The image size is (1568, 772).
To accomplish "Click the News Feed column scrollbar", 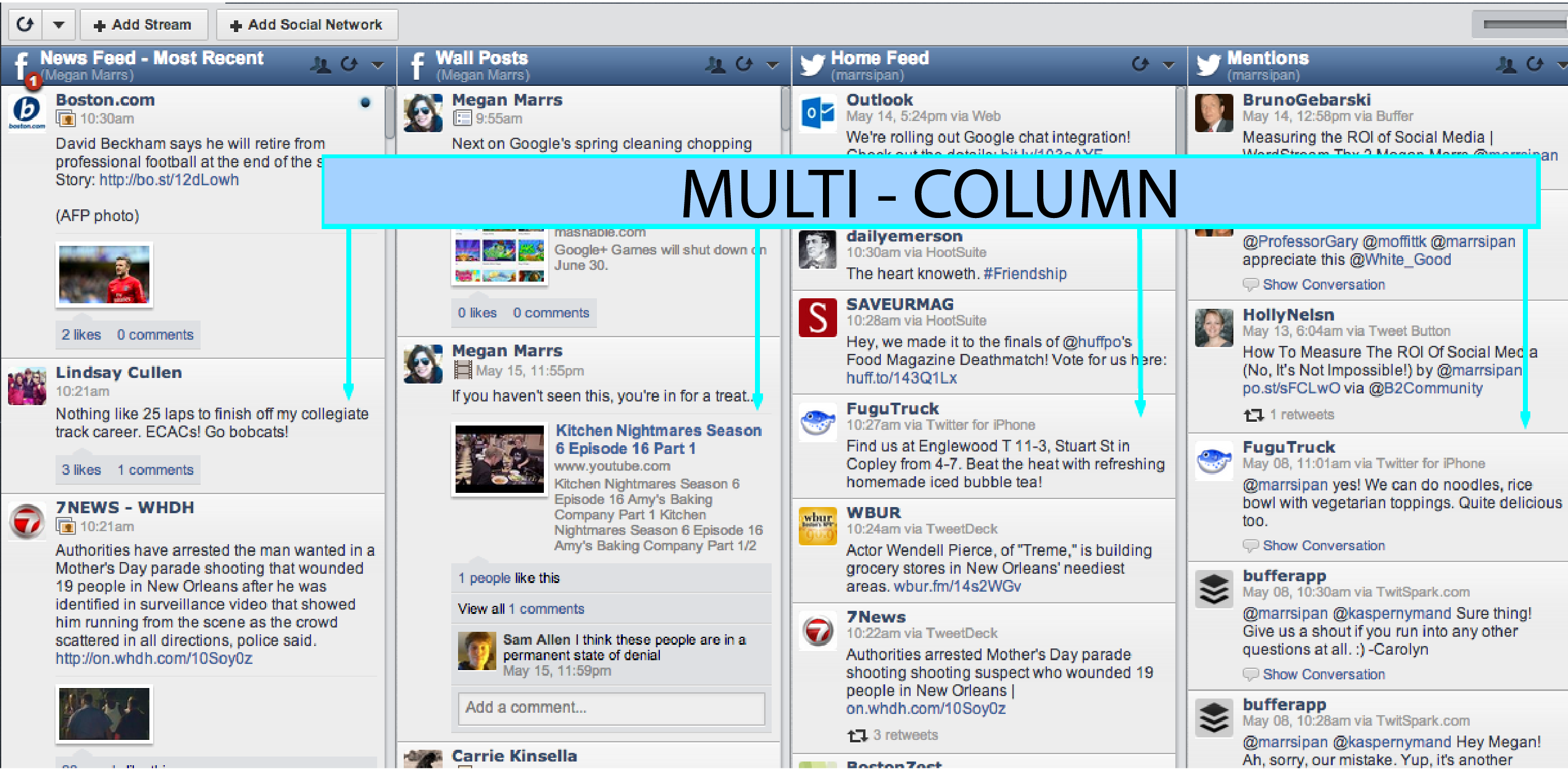I will 390,112.
